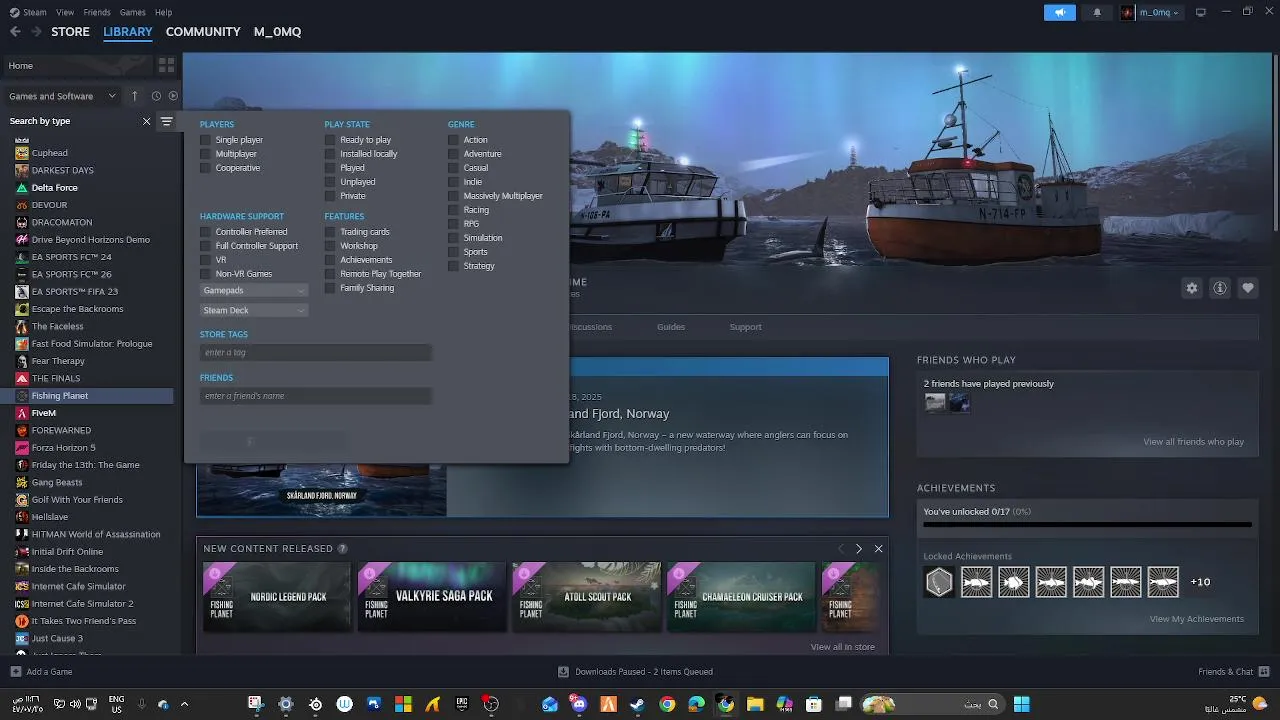Go to the STORE tab

(70, 32)
